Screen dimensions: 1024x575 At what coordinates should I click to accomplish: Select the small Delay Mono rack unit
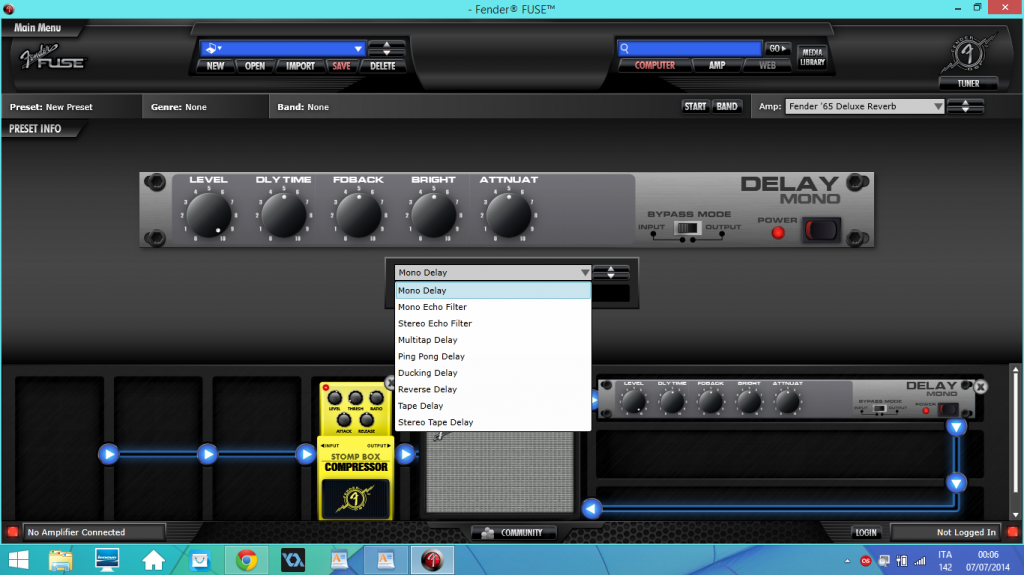786,399
